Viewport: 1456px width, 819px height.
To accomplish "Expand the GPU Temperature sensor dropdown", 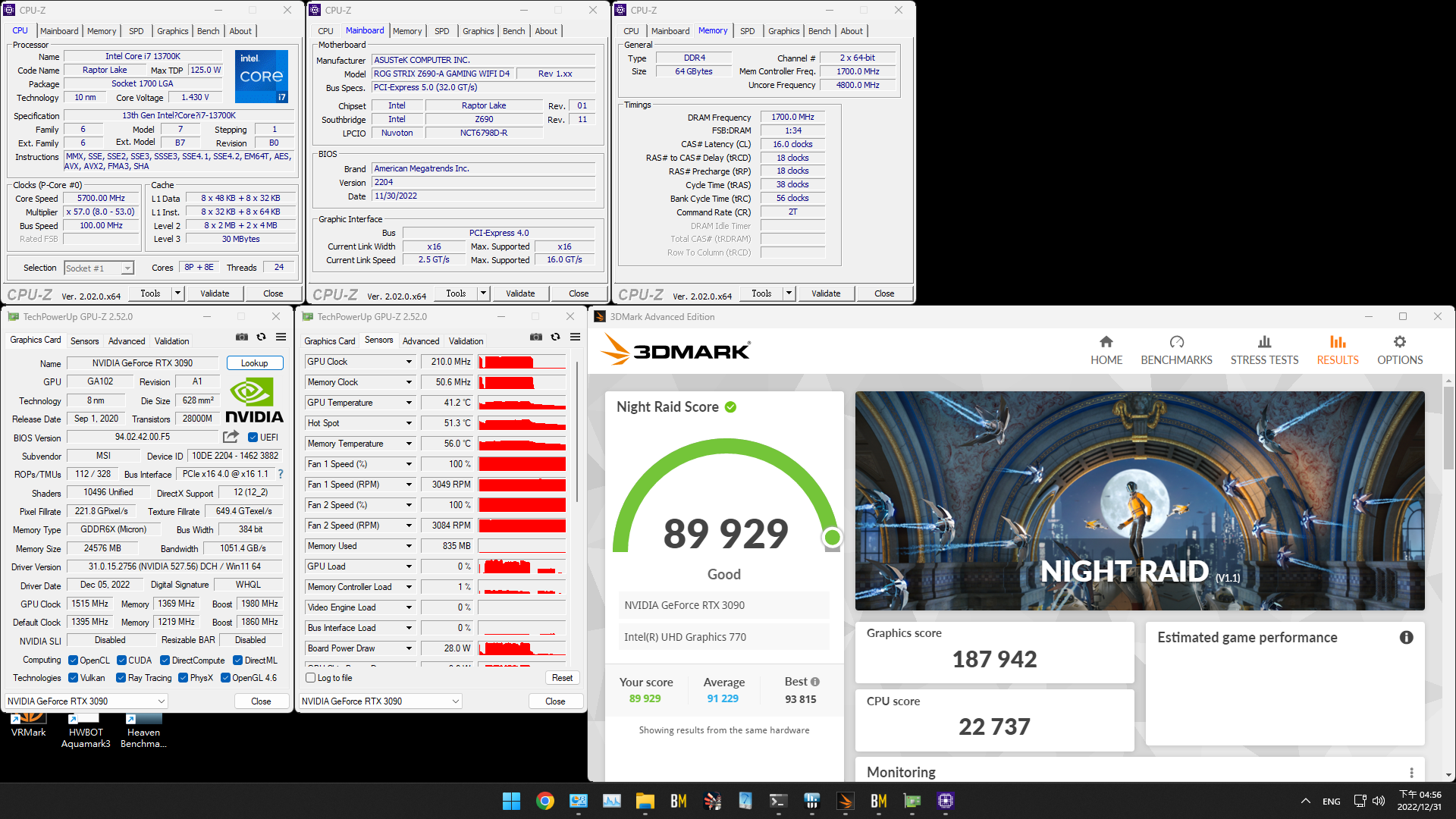I will coord(409,403).
